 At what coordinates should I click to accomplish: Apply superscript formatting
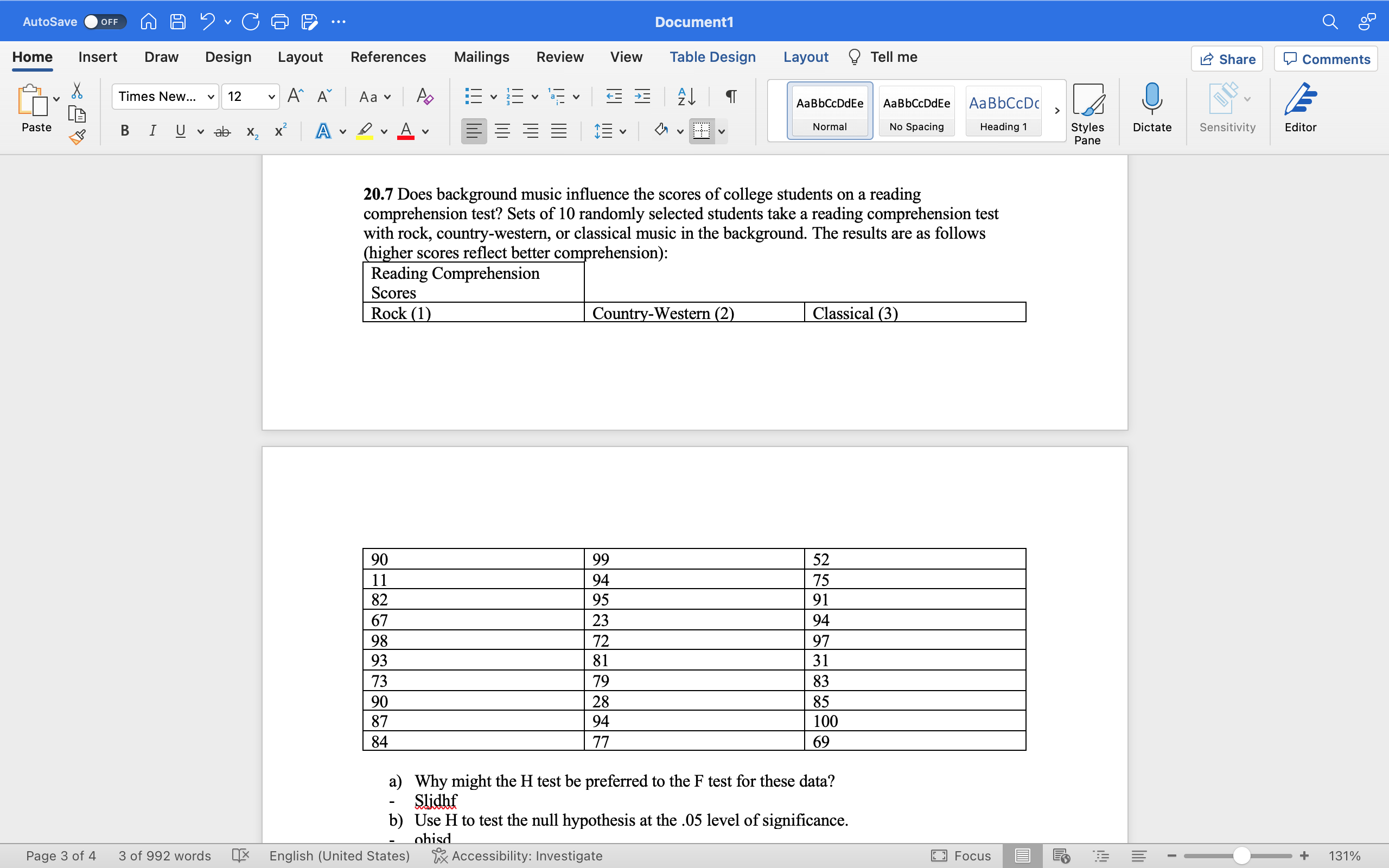[x=279, y=131]
